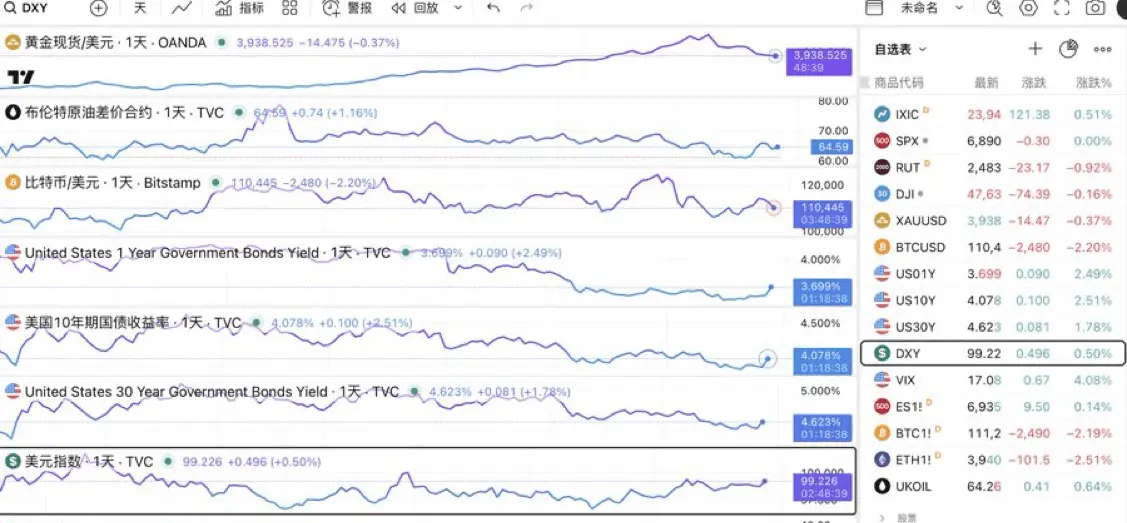
Task: Open watchlist more options ellipsis
Action: [1103, 50]
